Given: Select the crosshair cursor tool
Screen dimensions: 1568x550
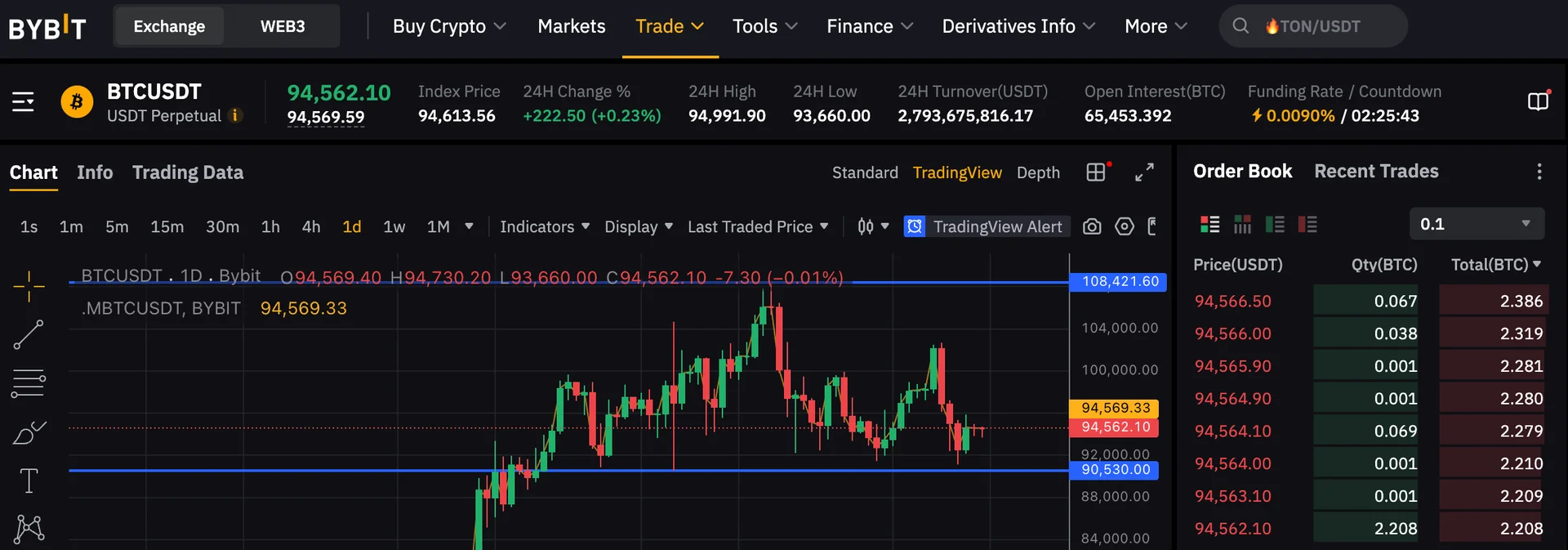Looking at the screenshot, I should point(29,287).
